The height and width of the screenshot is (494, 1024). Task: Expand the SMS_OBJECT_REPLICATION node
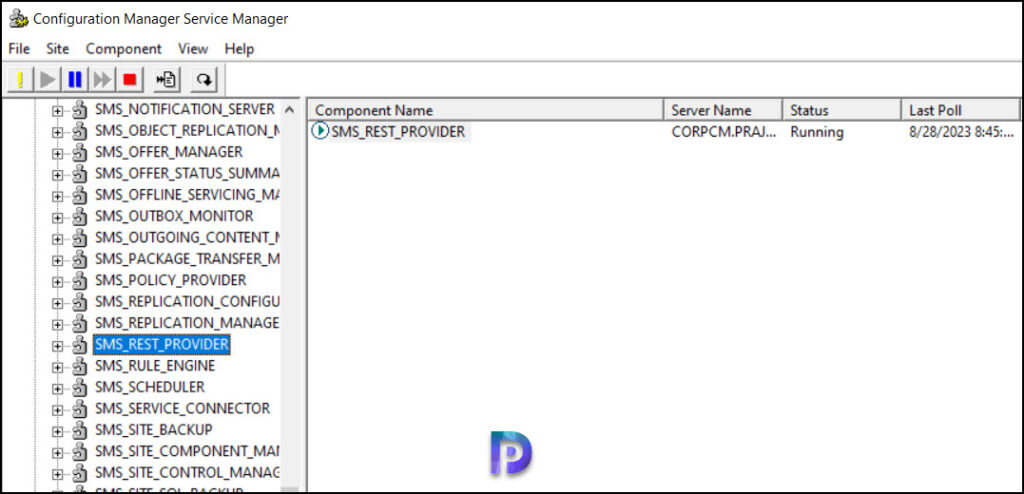[x=57, y=133]
